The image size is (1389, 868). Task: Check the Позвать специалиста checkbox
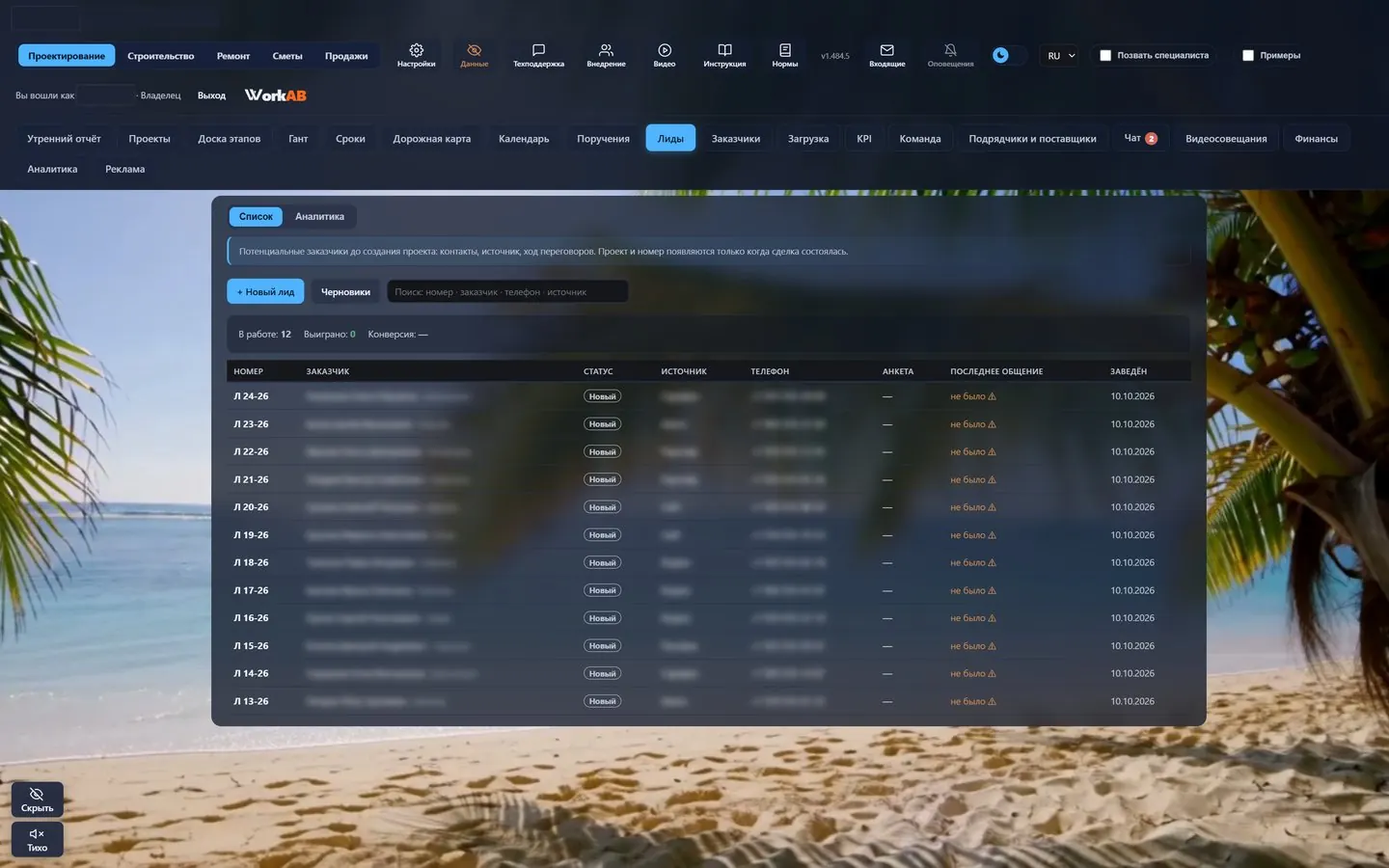tap(1105, 56)
